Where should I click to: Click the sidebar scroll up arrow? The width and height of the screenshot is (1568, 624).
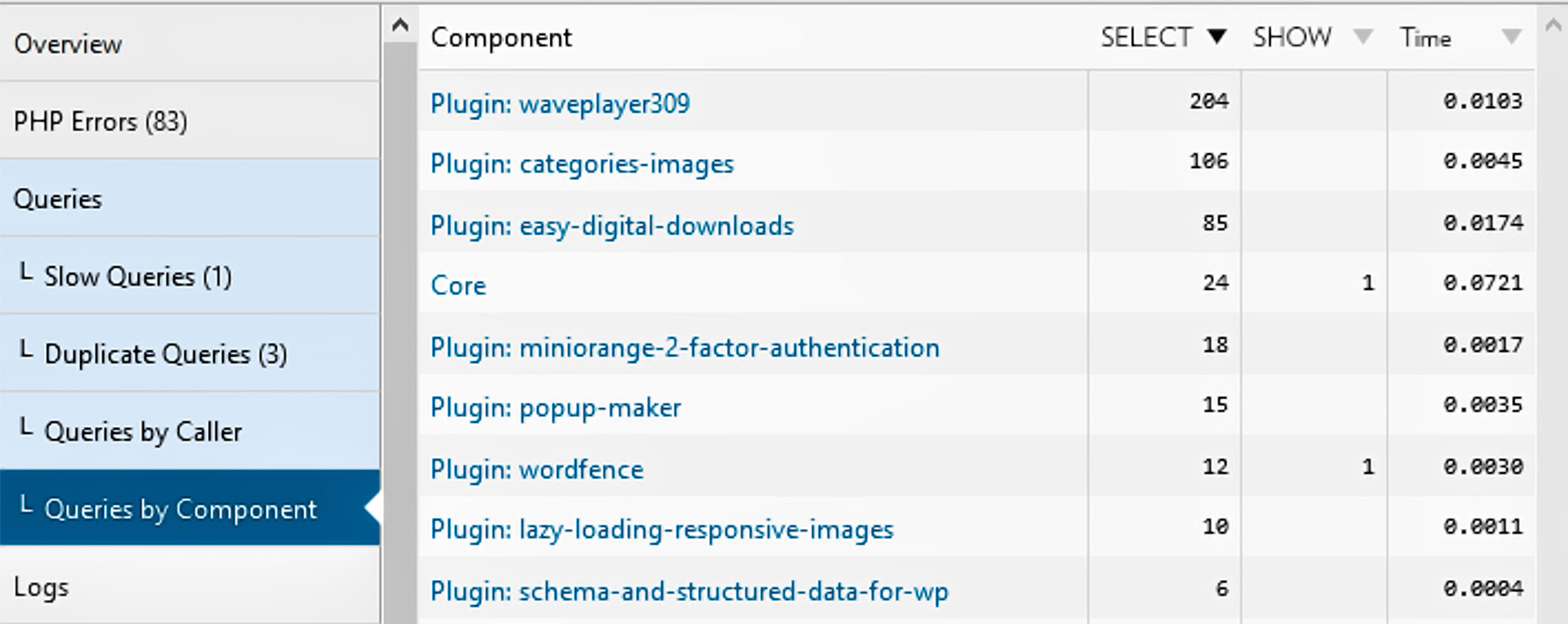pos(400,26)
